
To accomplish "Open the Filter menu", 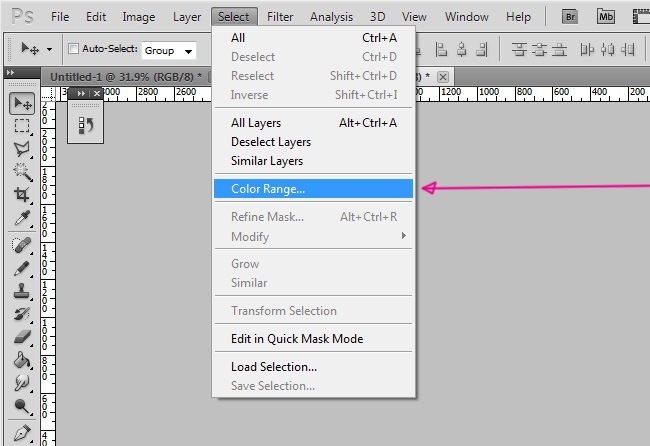I will (x=280, y=17).
